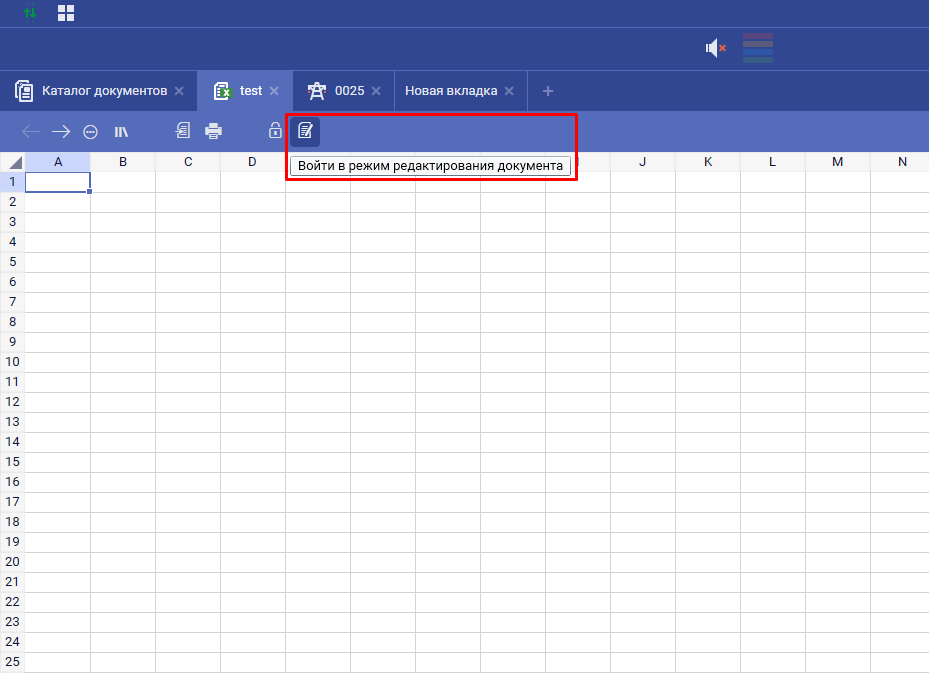Click the green up-down arrows icon
Image resolution: width=929 pixels, height=673 pixels.
pyautogui.click(x=30, y=12)
